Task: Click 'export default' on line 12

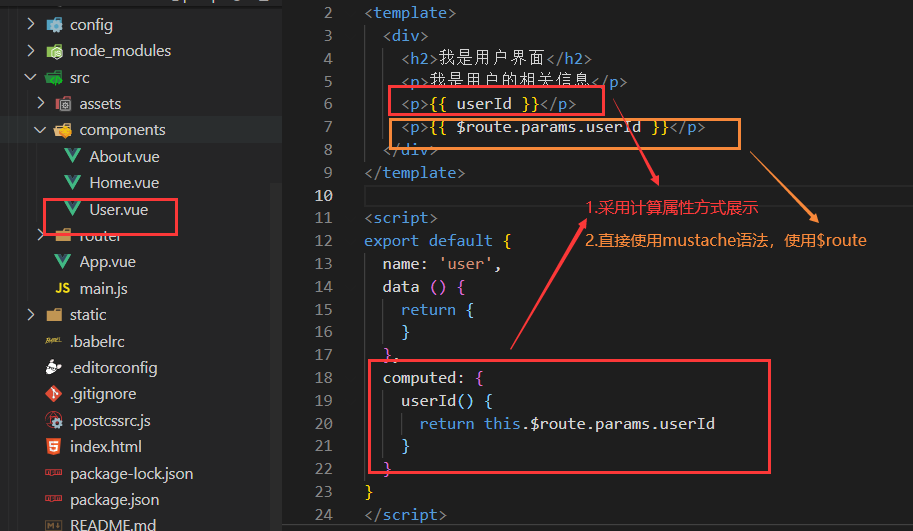Action: click(428, 240)
